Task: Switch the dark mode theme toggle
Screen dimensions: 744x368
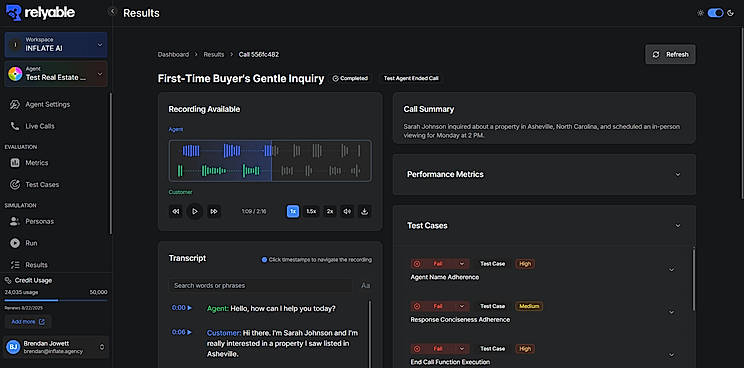Action: 716,13
